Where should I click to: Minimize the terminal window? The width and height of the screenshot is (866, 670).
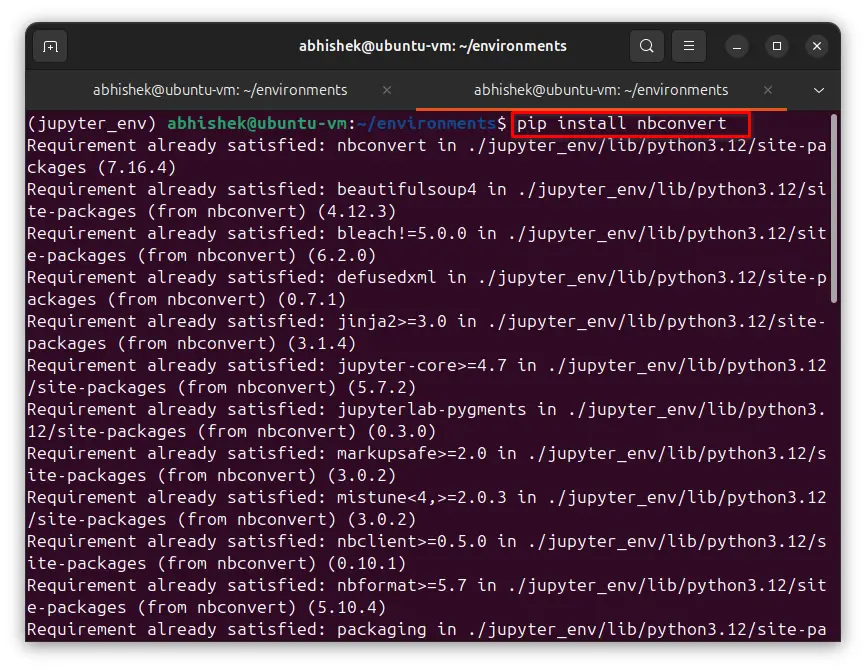[737, 46]
